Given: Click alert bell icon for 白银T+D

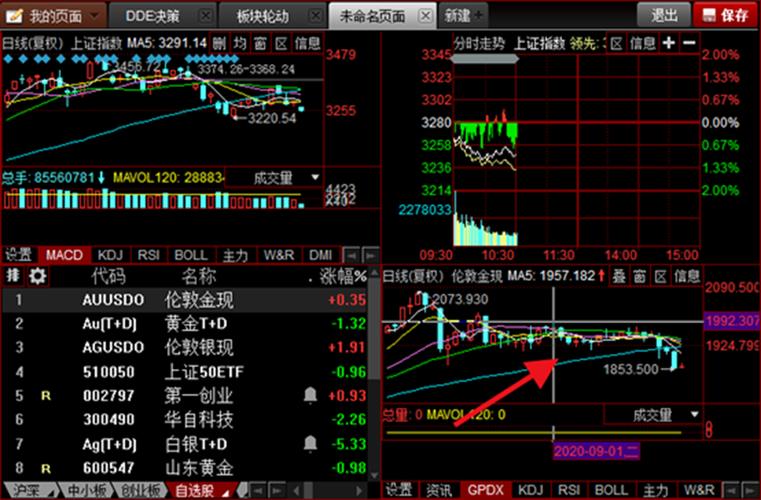Looking at the screenshot, I should tap(310, 443).
